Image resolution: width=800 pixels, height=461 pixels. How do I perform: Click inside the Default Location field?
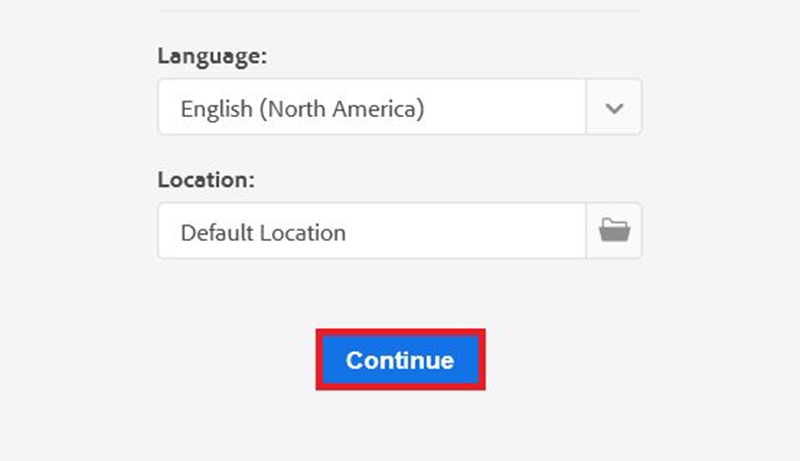372,231
